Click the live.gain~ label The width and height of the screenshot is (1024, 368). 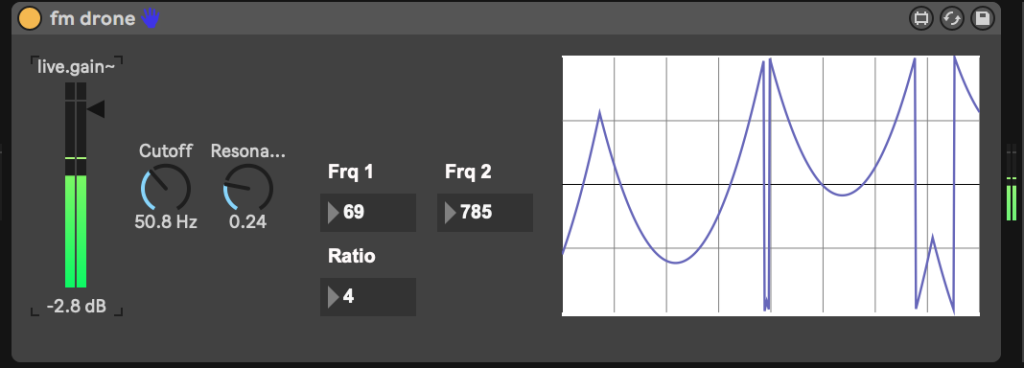point(76,68)
